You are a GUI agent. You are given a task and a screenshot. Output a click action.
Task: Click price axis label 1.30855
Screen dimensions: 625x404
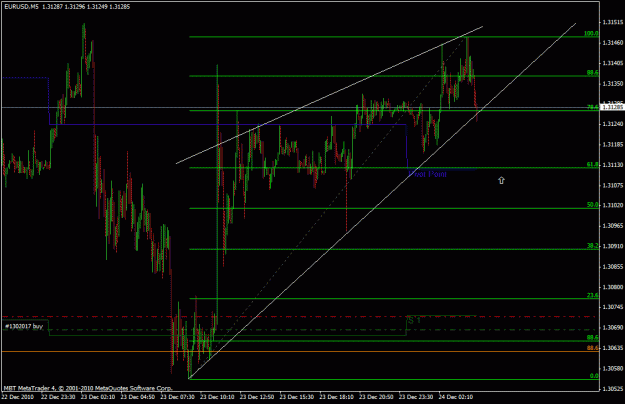click(x=613, y=267)
